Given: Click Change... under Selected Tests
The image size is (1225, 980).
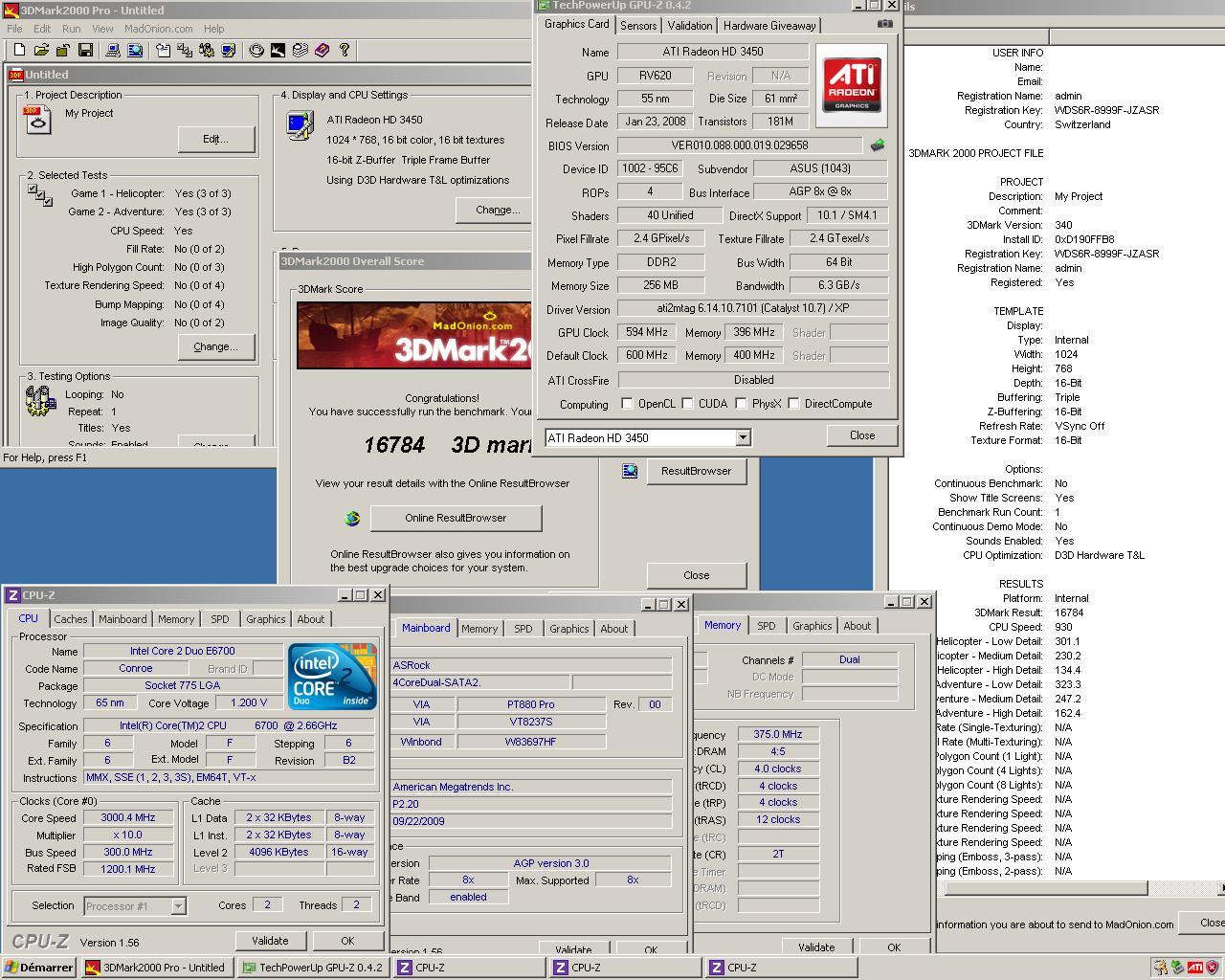Looking at the screenshot, I should [x=216, y=346].
